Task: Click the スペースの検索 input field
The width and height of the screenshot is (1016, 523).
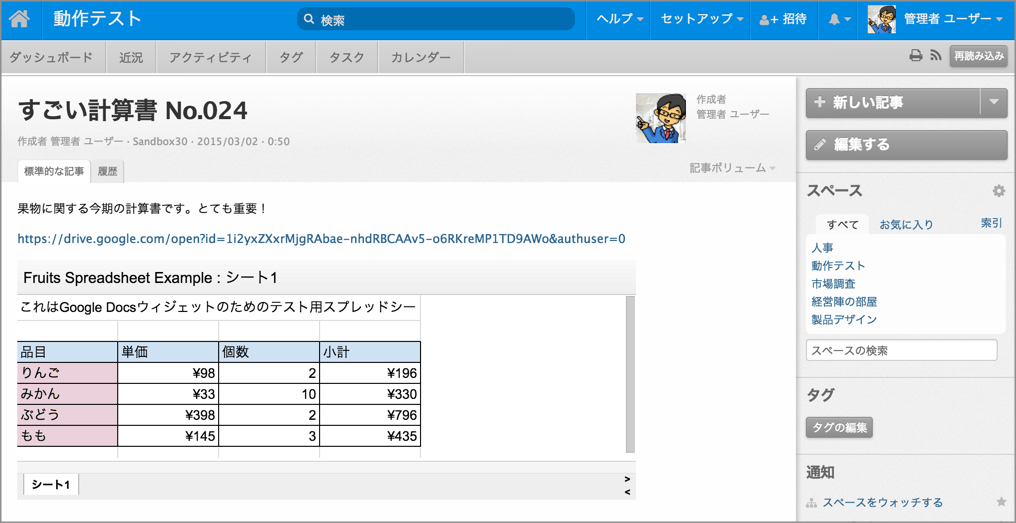Action: pyautogui.click(x=901, y=351)
